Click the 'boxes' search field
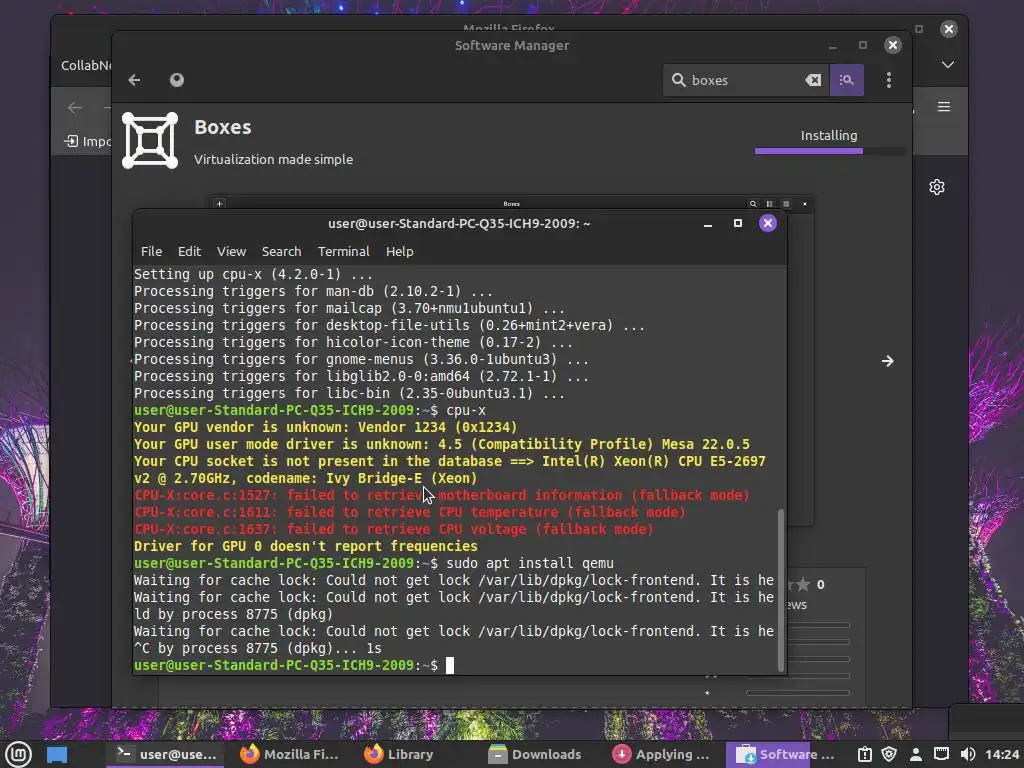The image size is (1024, 768). tap(744, 80)
